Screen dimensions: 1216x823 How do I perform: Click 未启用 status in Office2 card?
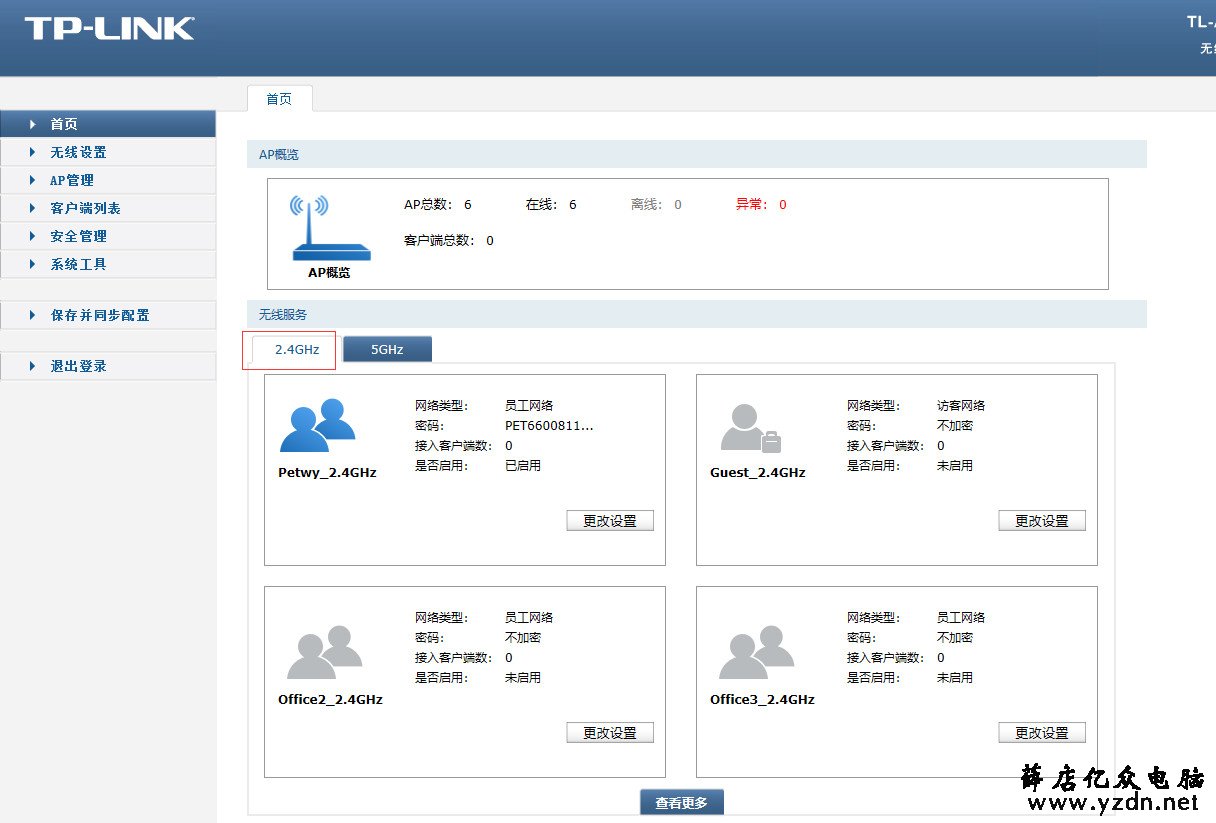coord(522,678)
